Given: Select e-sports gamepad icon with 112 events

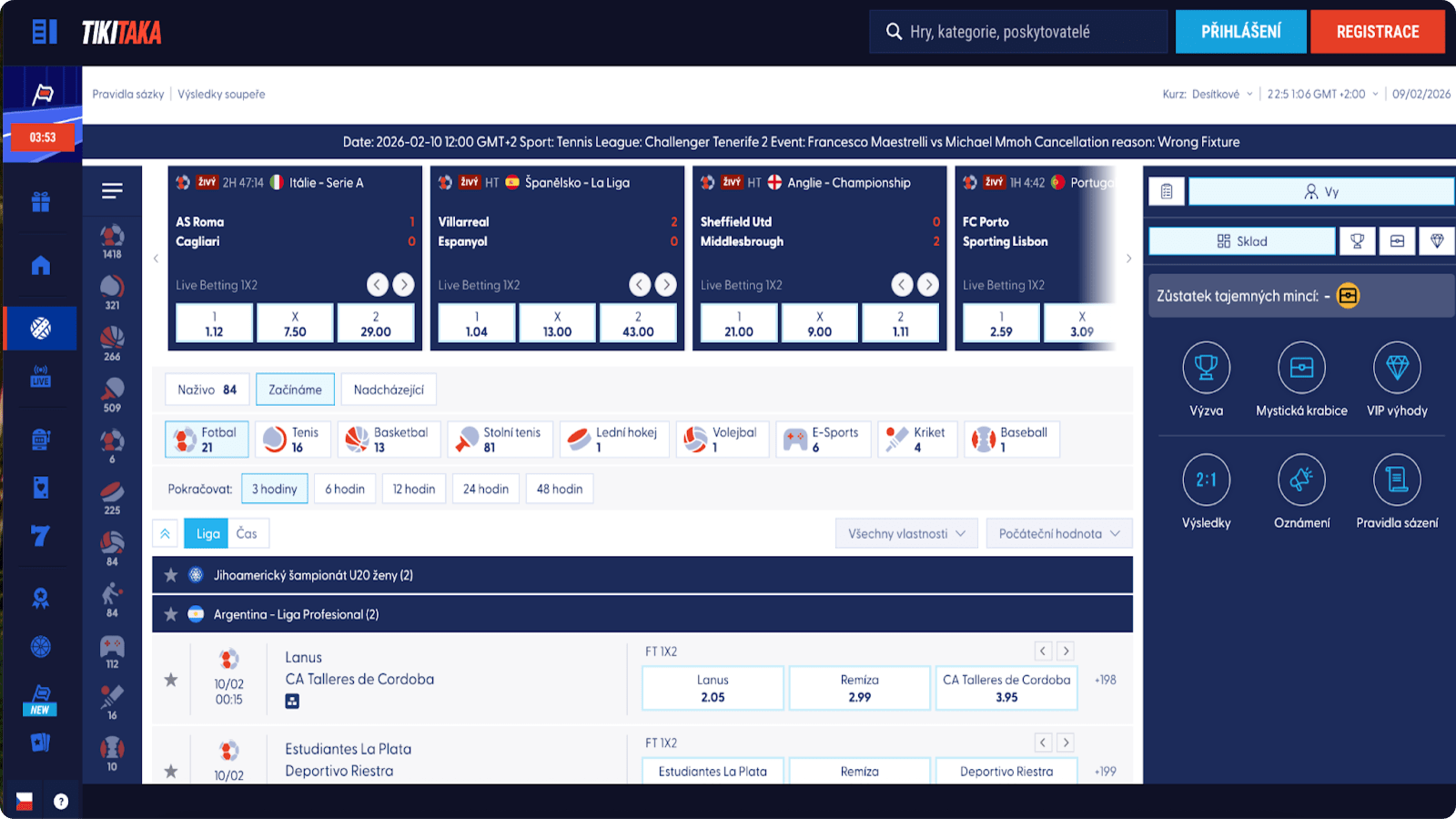Looking at the screenshot, I should 112,652.
